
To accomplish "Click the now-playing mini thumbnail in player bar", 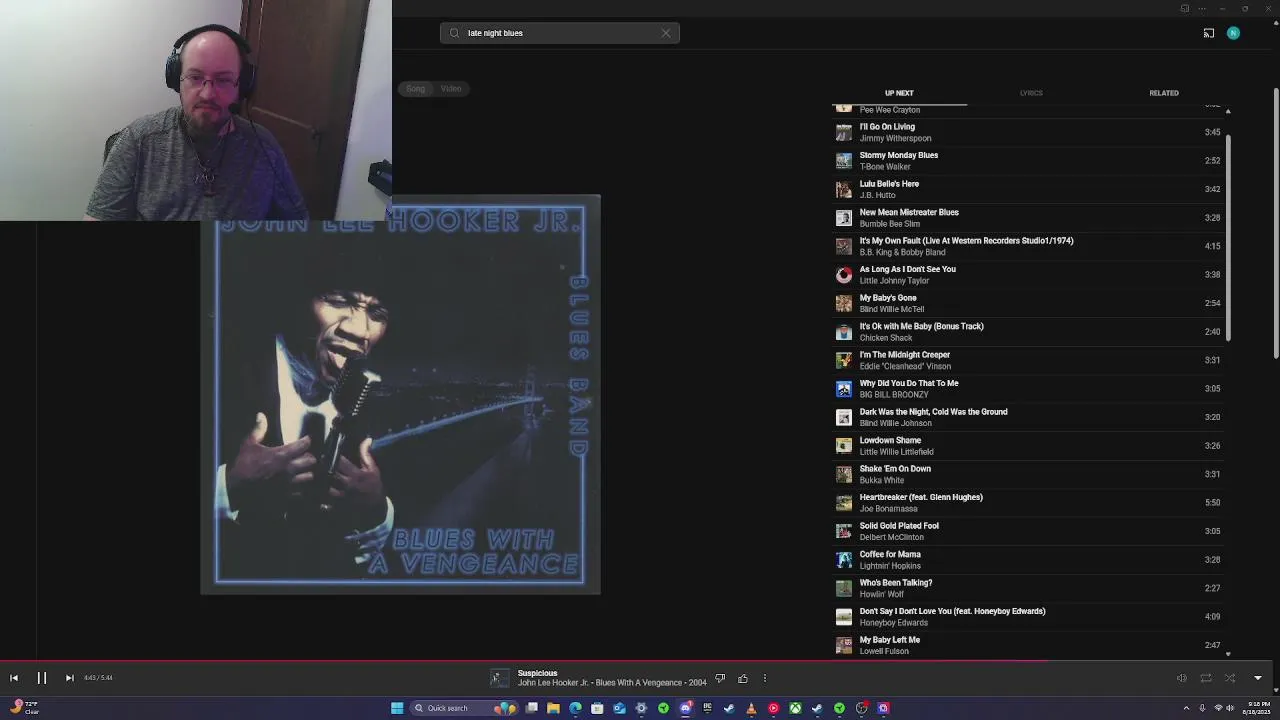I will pyautogui.click(x=498, y=679).
